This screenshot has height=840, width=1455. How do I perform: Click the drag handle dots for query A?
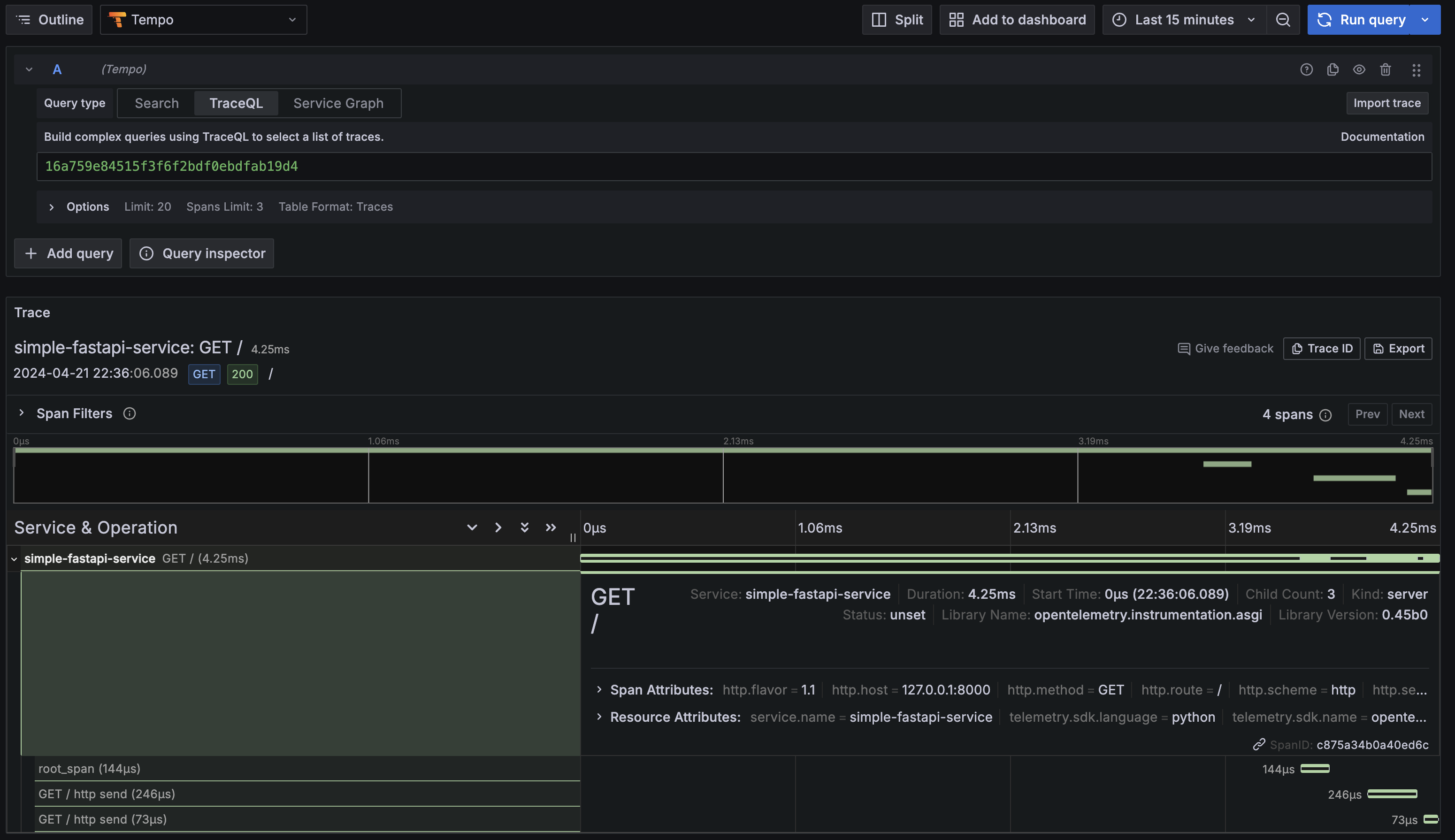pyautogui.click(x=1416, y=70)
